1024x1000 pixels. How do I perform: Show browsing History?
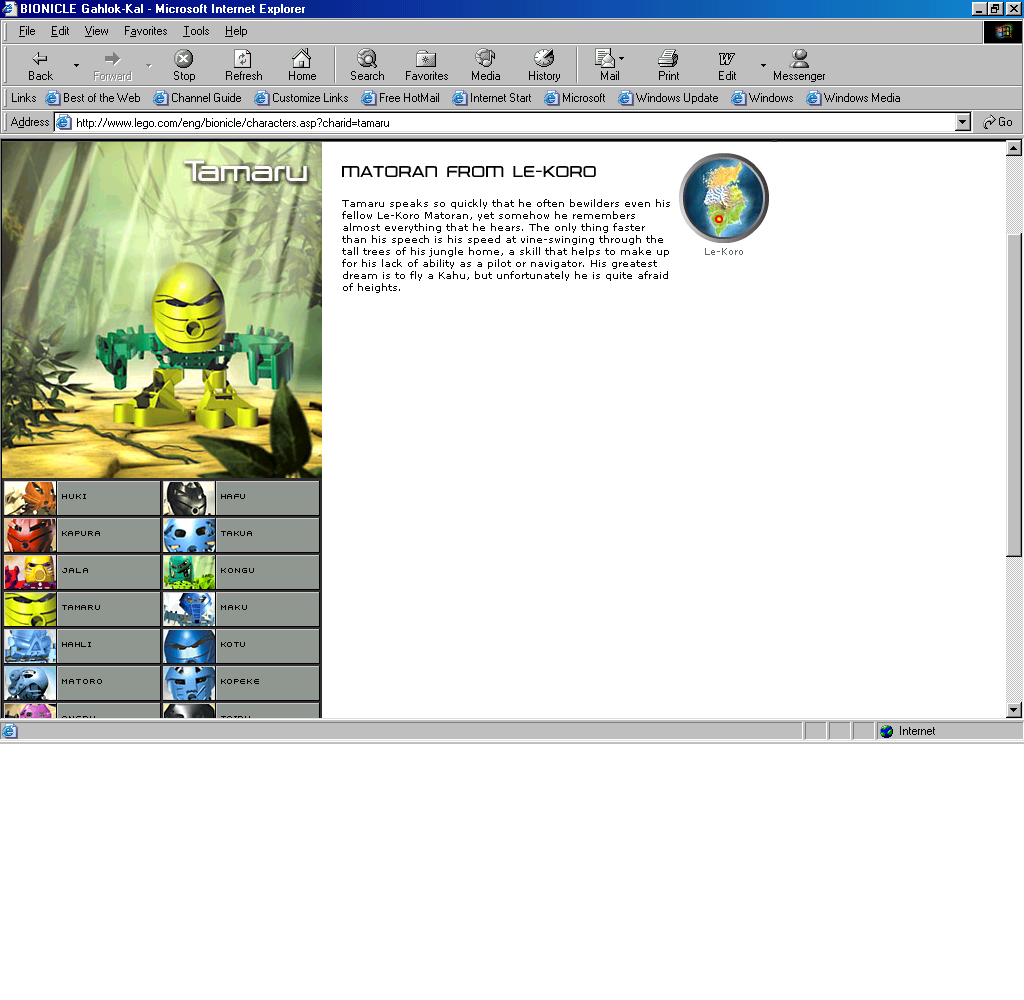544,66
